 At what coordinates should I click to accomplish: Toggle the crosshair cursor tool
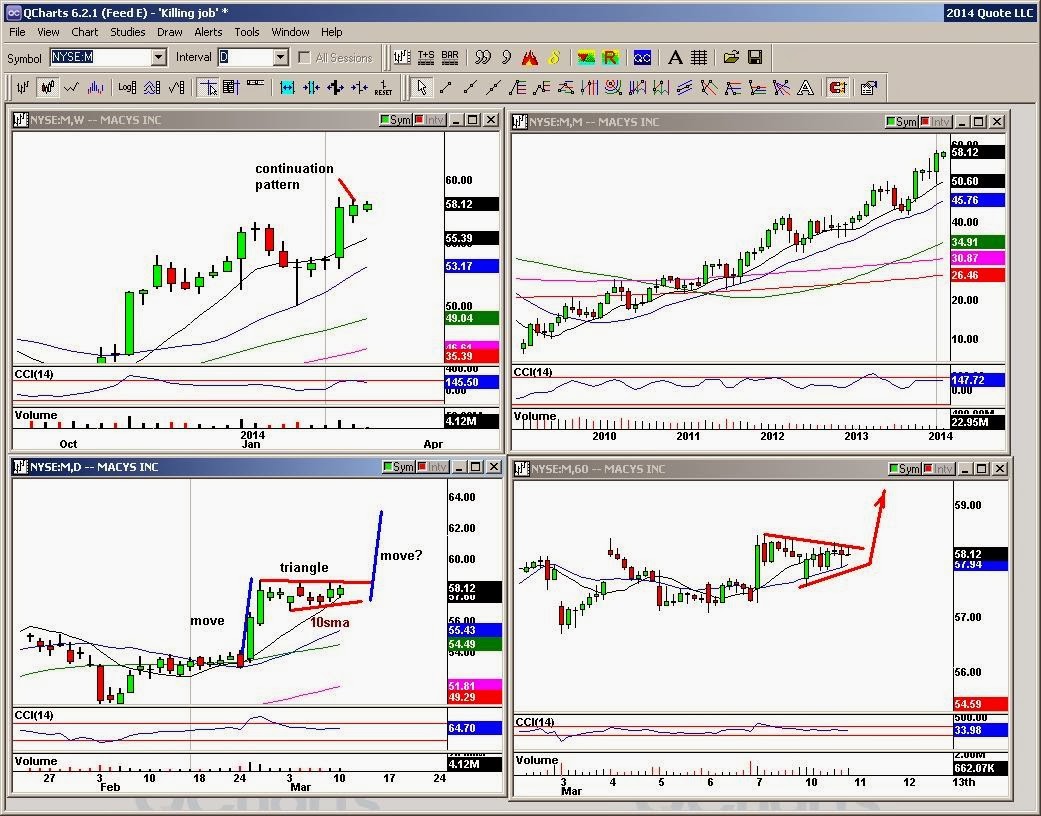[x=208, y=87]
